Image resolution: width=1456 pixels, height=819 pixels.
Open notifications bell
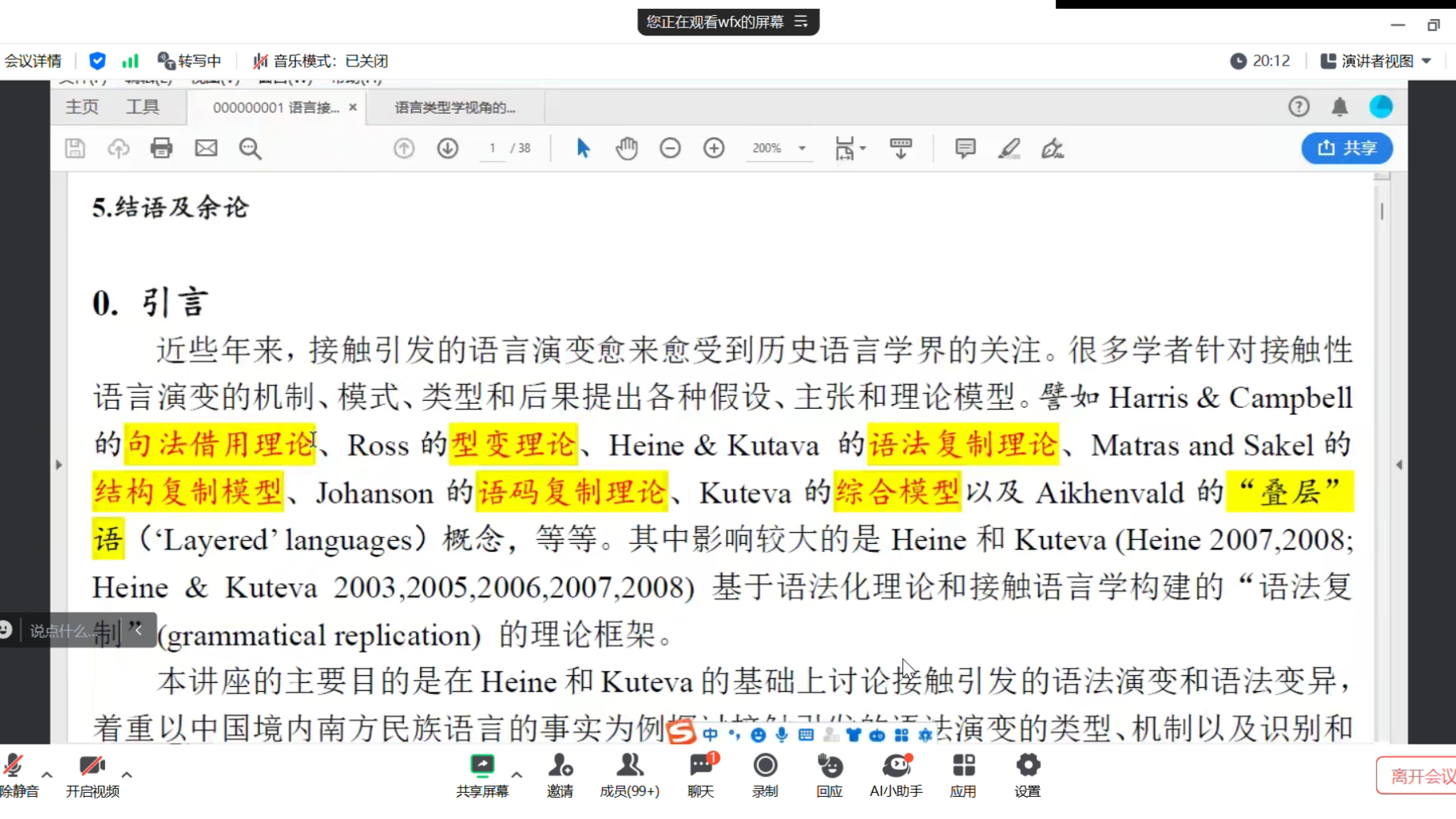tap(1340, 107)
